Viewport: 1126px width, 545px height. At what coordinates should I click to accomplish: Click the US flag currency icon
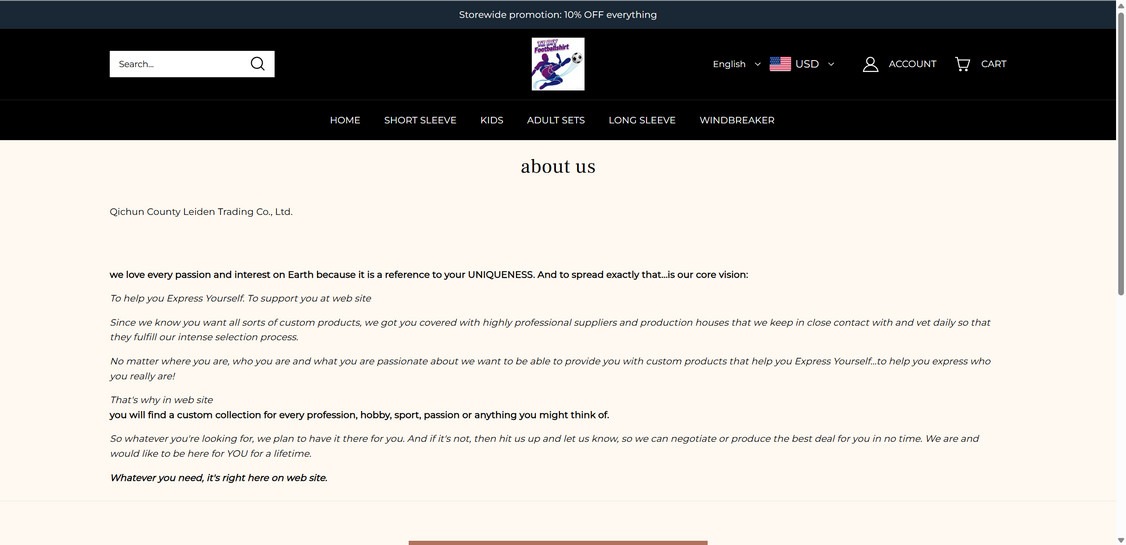coord(780,64)
